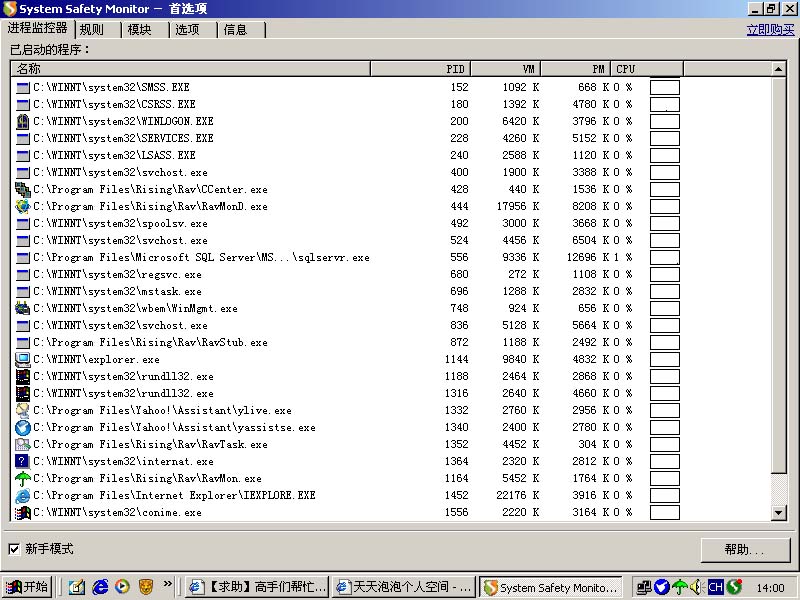Screen dimensions: 800x600
Task: Click the 立即购买 link
Action: (770, 30)
